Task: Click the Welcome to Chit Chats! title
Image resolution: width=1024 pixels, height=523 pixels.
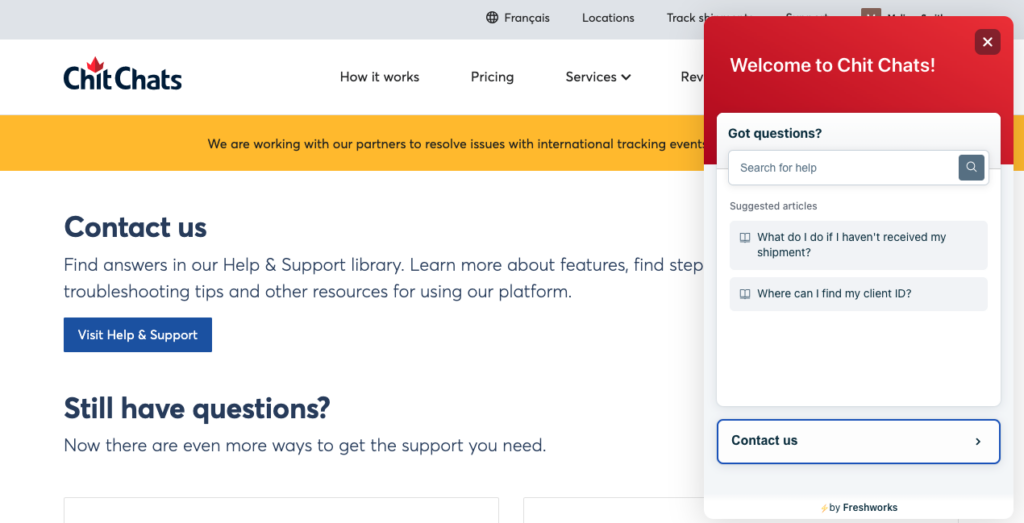Action: tap(833, 65)
